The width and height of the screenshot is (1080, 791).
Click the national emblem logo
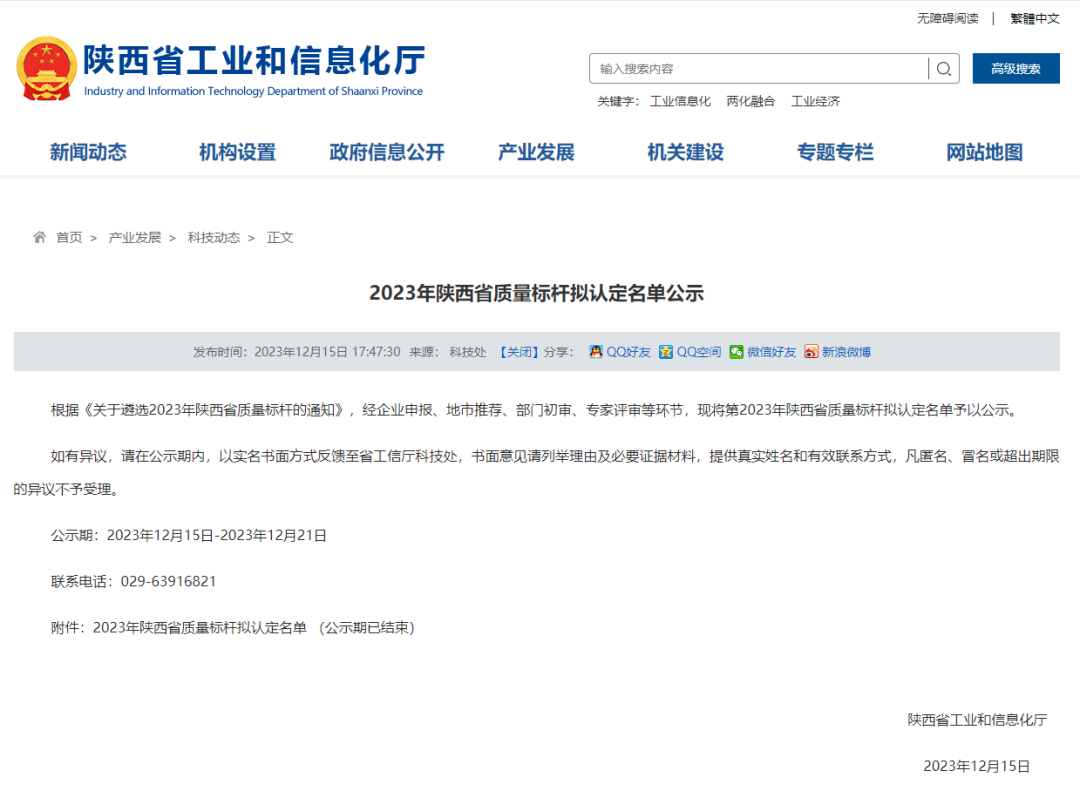[46, 68]
